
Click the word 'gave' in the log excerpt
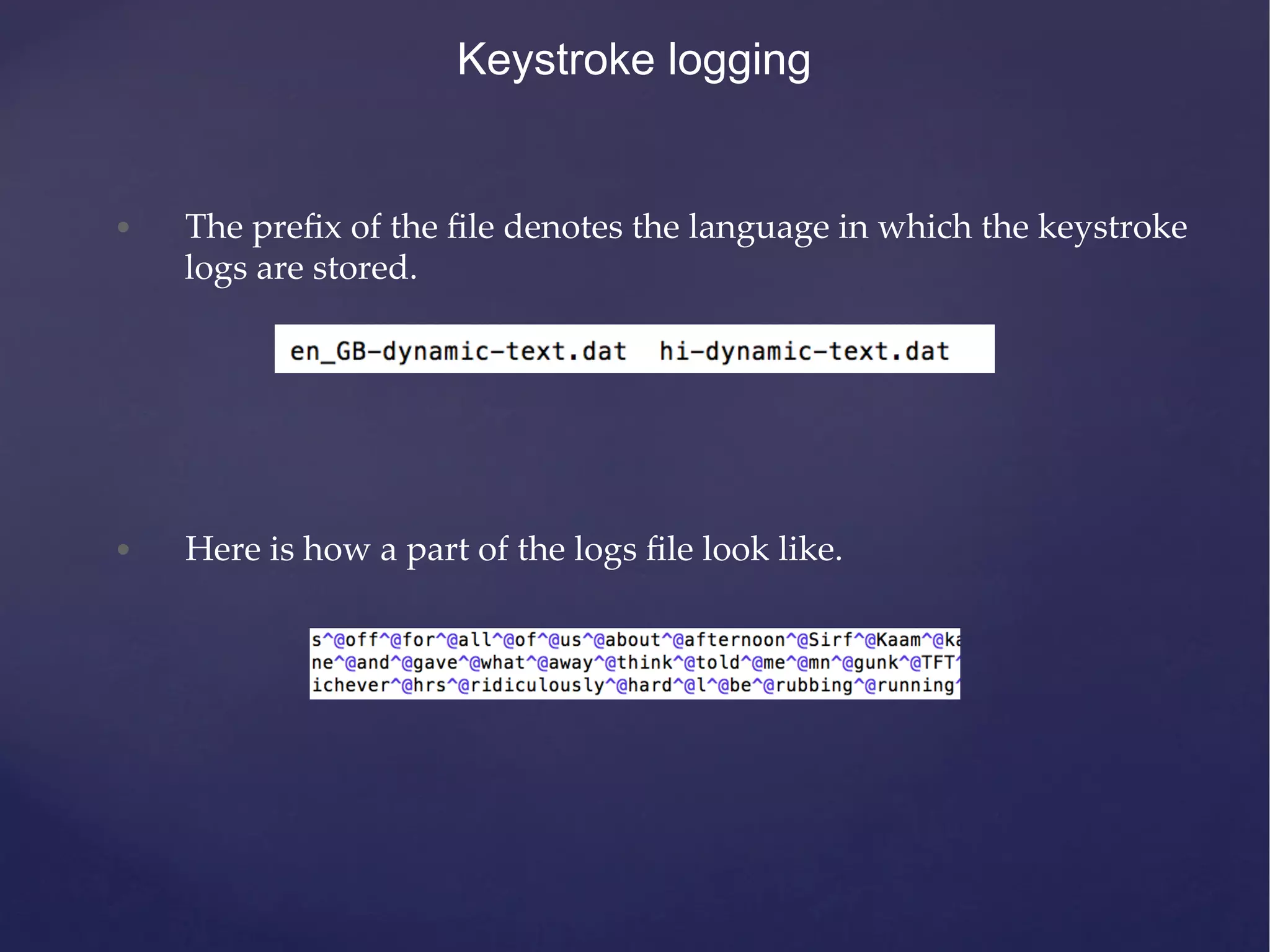pyautogui.click(x=435, y=663)
